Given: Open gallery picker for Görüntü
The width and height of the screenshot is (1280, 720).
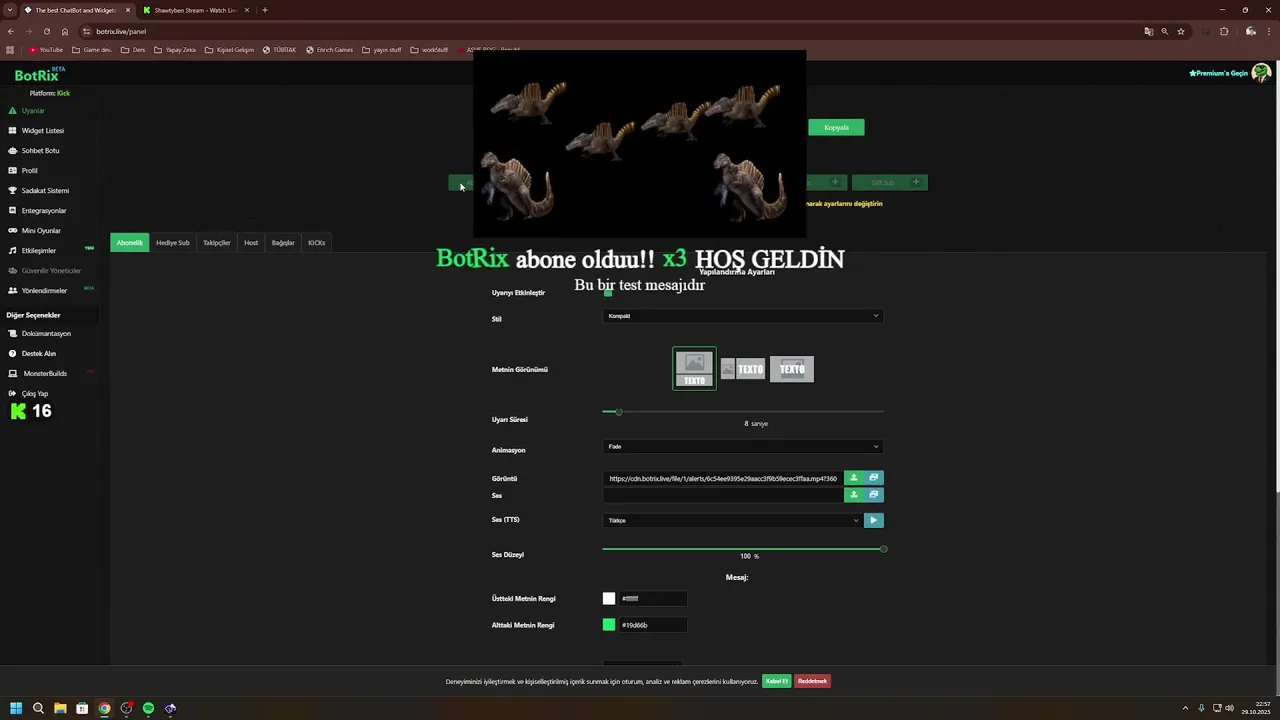Looking at the screenshot, I should point(874,478).
